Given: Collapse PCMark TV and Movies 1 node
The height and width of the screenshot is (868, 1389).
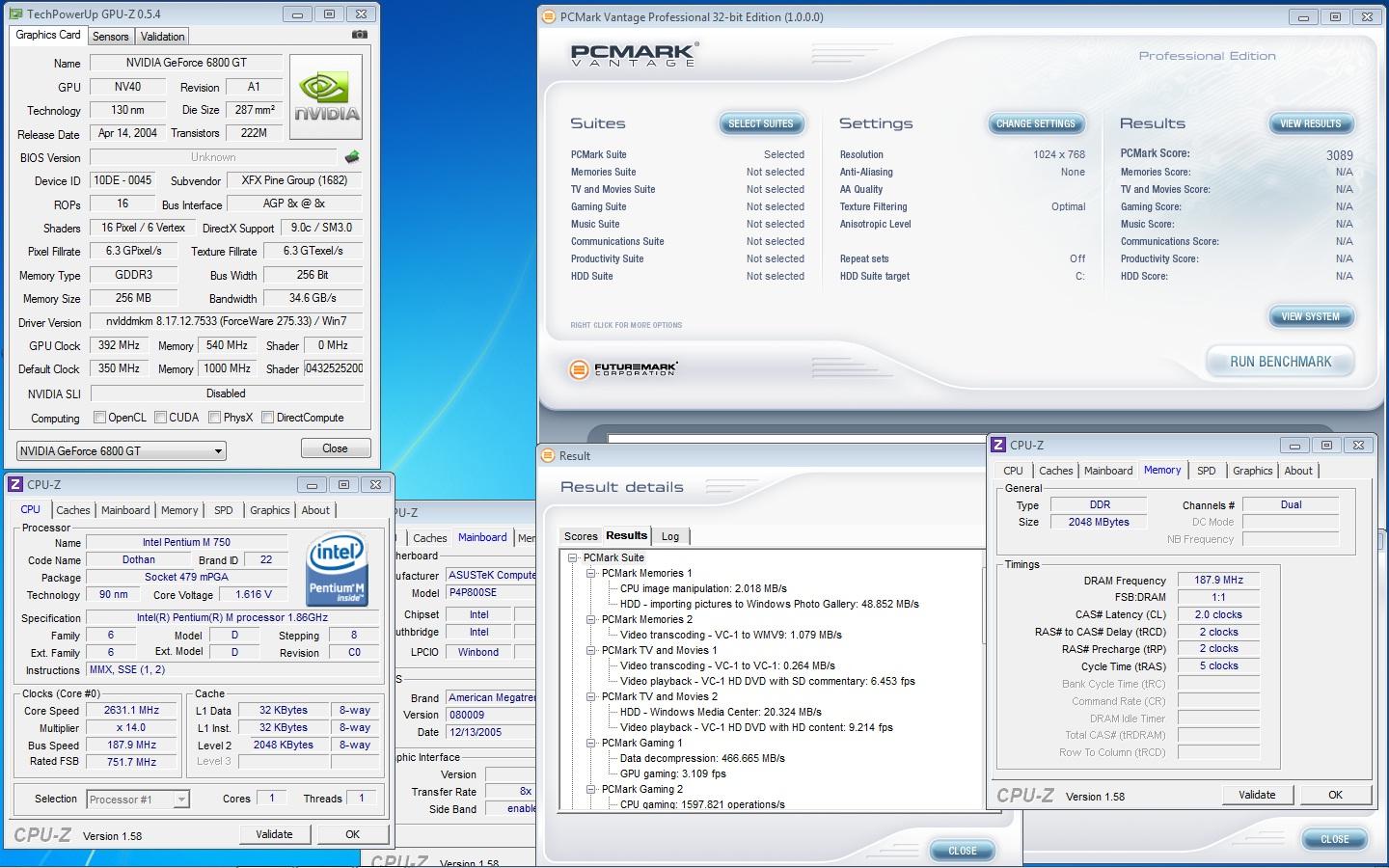Looking at the screenshot, I should [x=590, y=650].
